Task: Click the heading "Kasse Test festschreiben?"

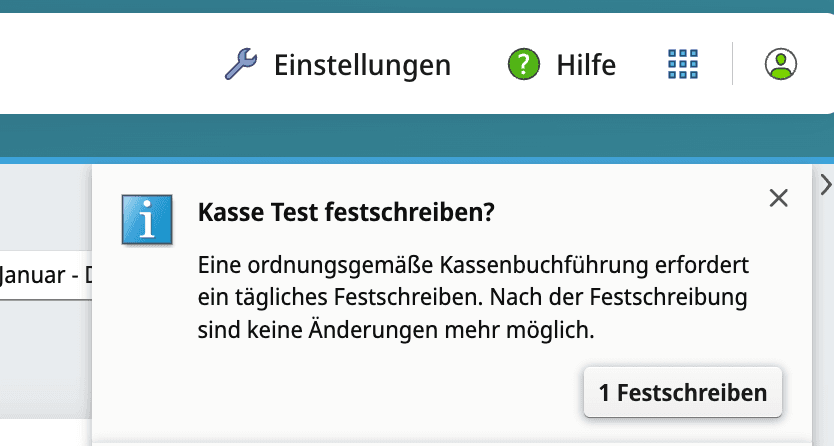Action: coord(347,213)
